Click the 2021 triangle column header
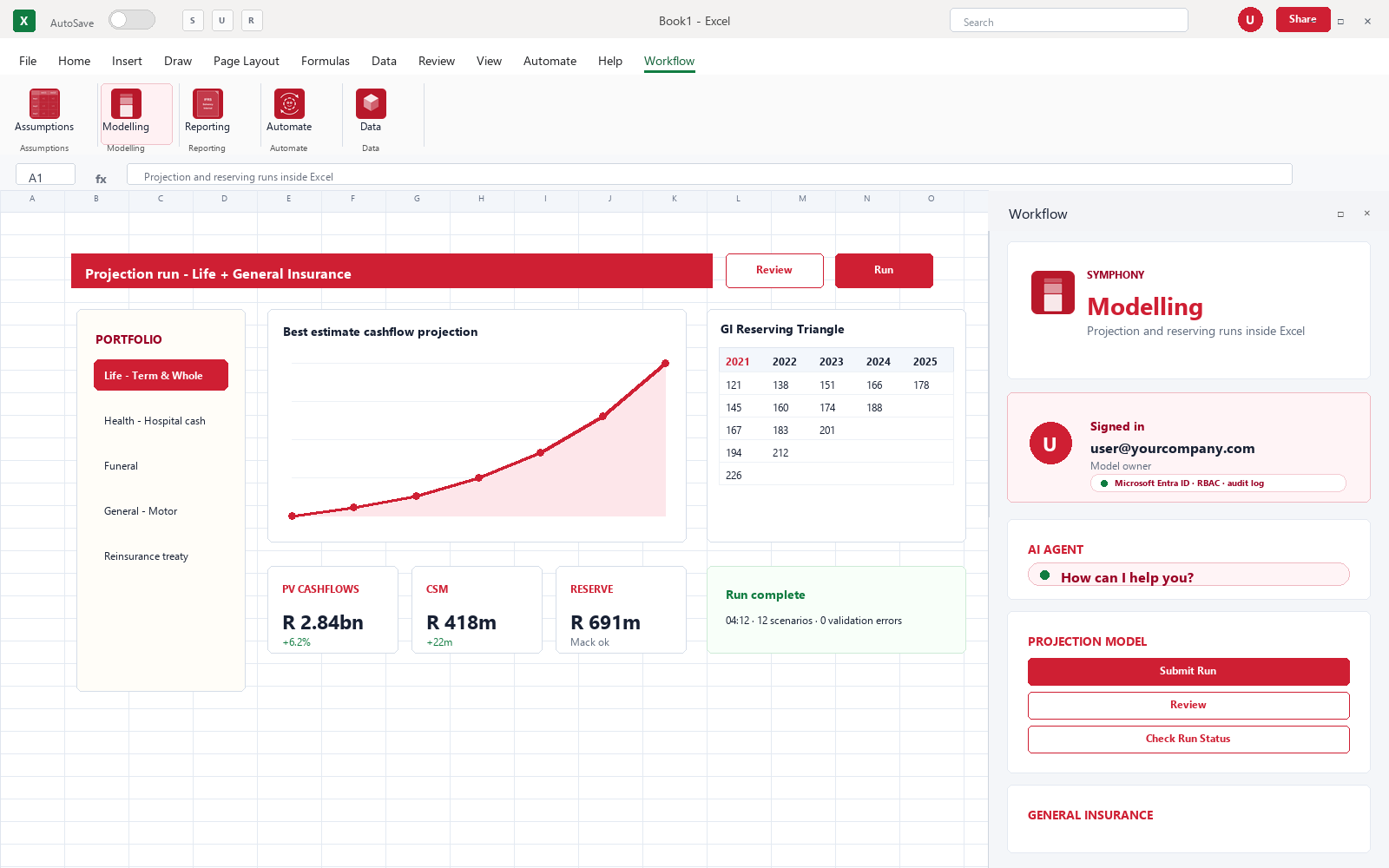 [738, 362]
